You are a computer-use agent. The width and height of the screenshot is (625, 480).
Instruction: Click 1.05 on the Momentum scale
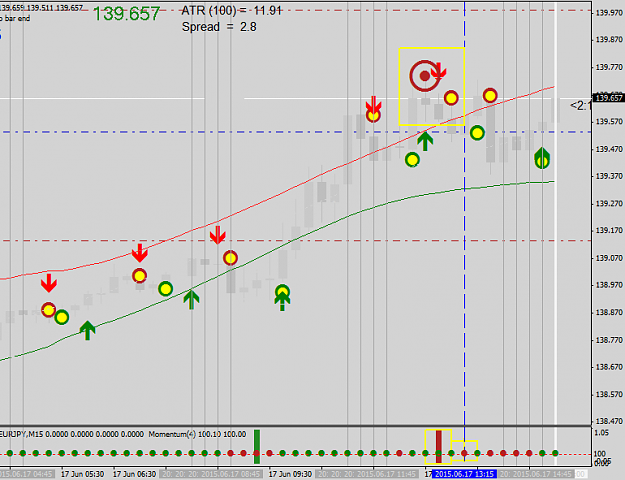(x=601, y=433)
